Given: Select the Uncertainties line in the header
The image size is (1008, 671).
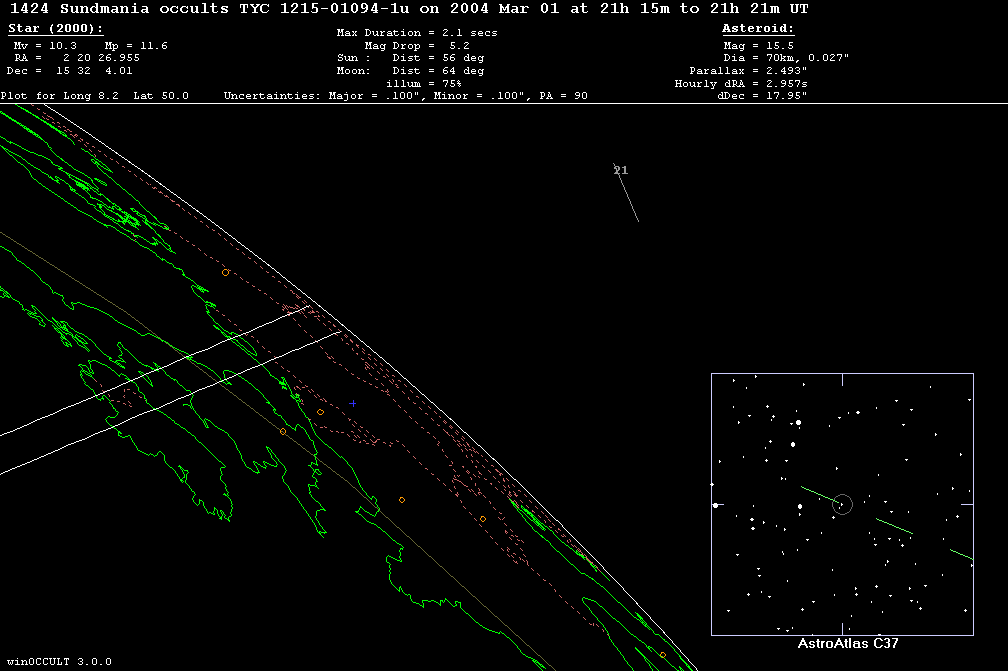Looking at the screenshot, I should coord(405,96).
